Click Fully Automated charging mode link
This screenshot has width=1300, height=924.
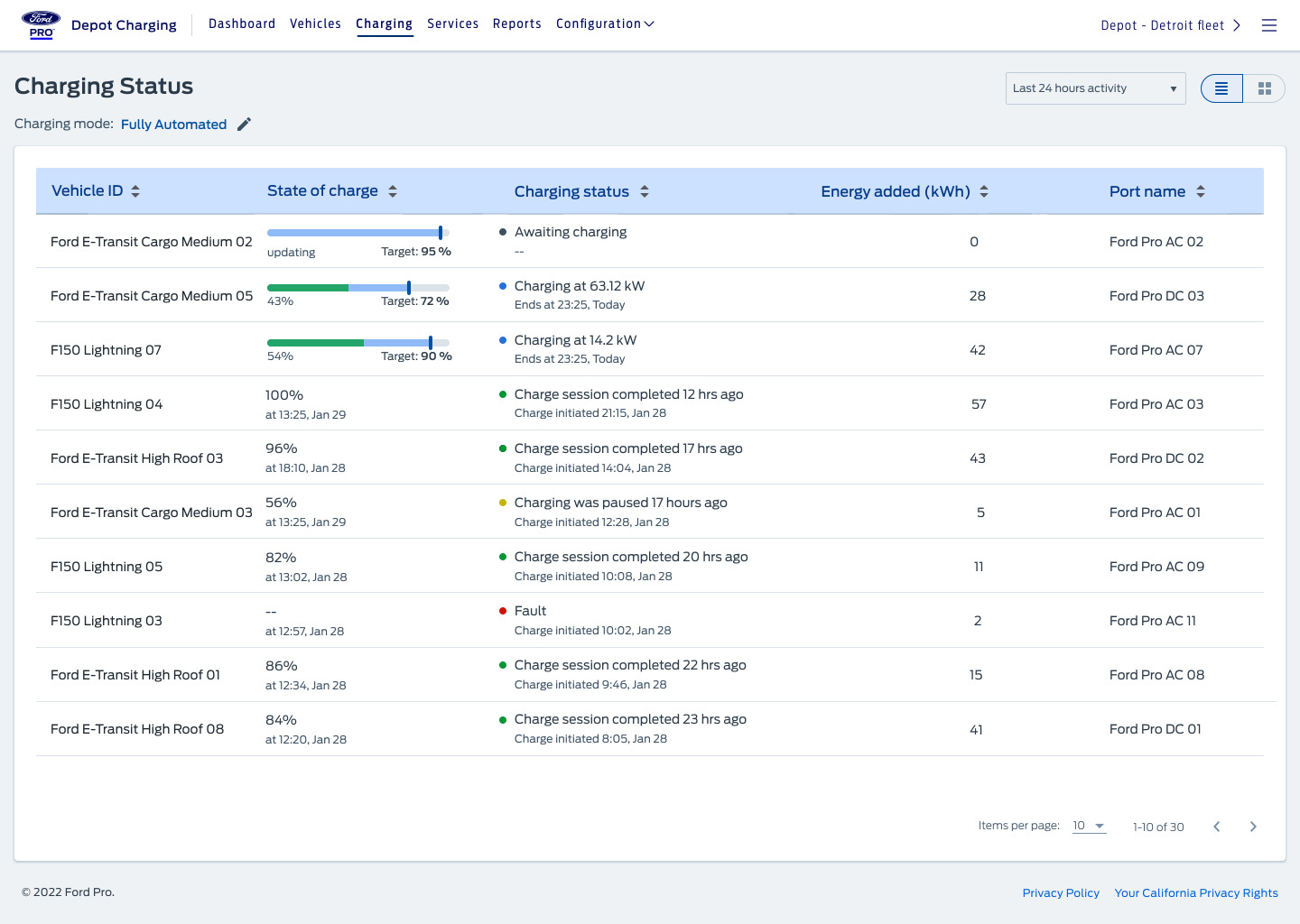173,125
